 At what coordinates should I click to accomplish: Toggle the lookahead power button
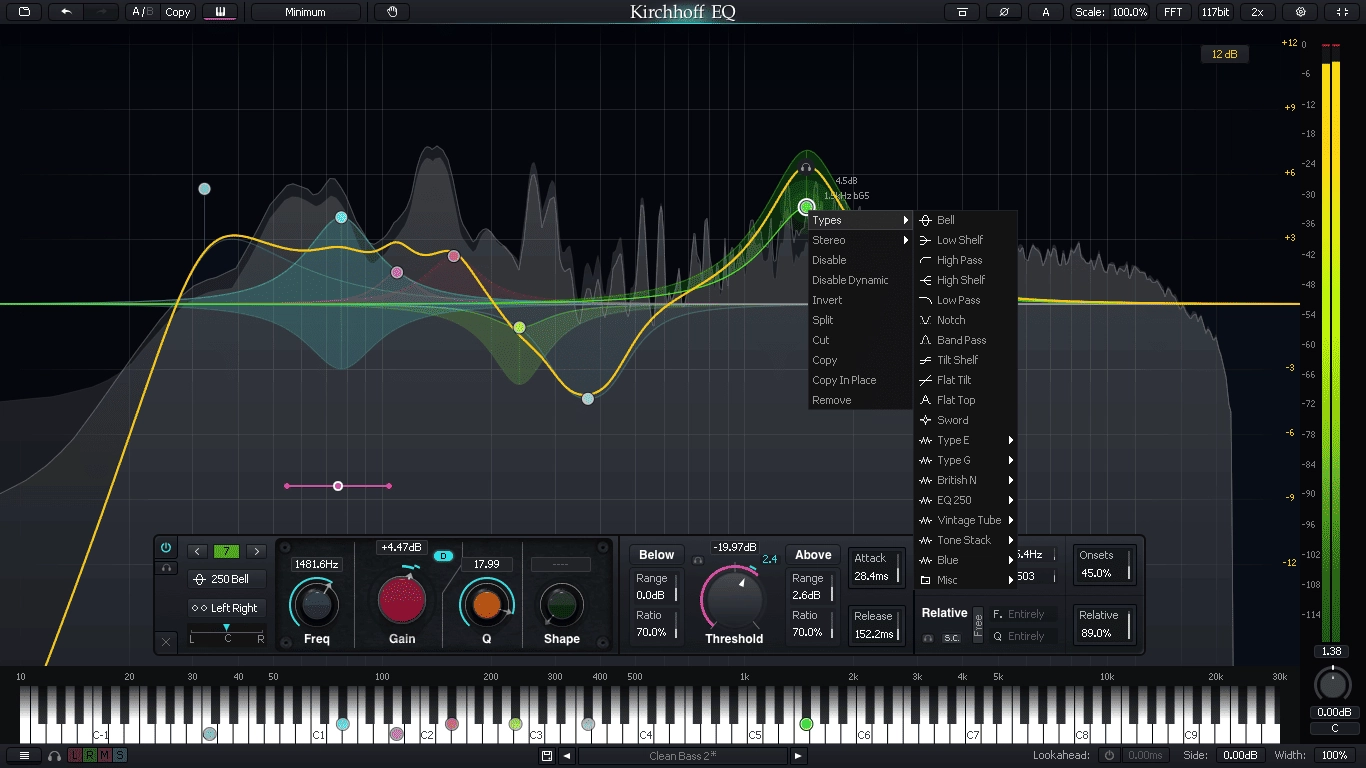1108,756
